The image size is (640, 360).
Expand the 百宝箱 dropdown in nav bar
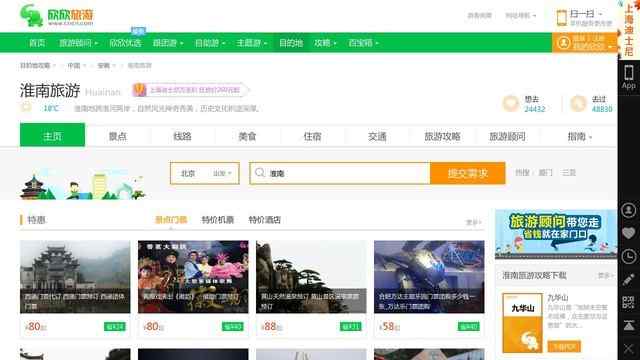pyautogui.click(x=363, y=43)
